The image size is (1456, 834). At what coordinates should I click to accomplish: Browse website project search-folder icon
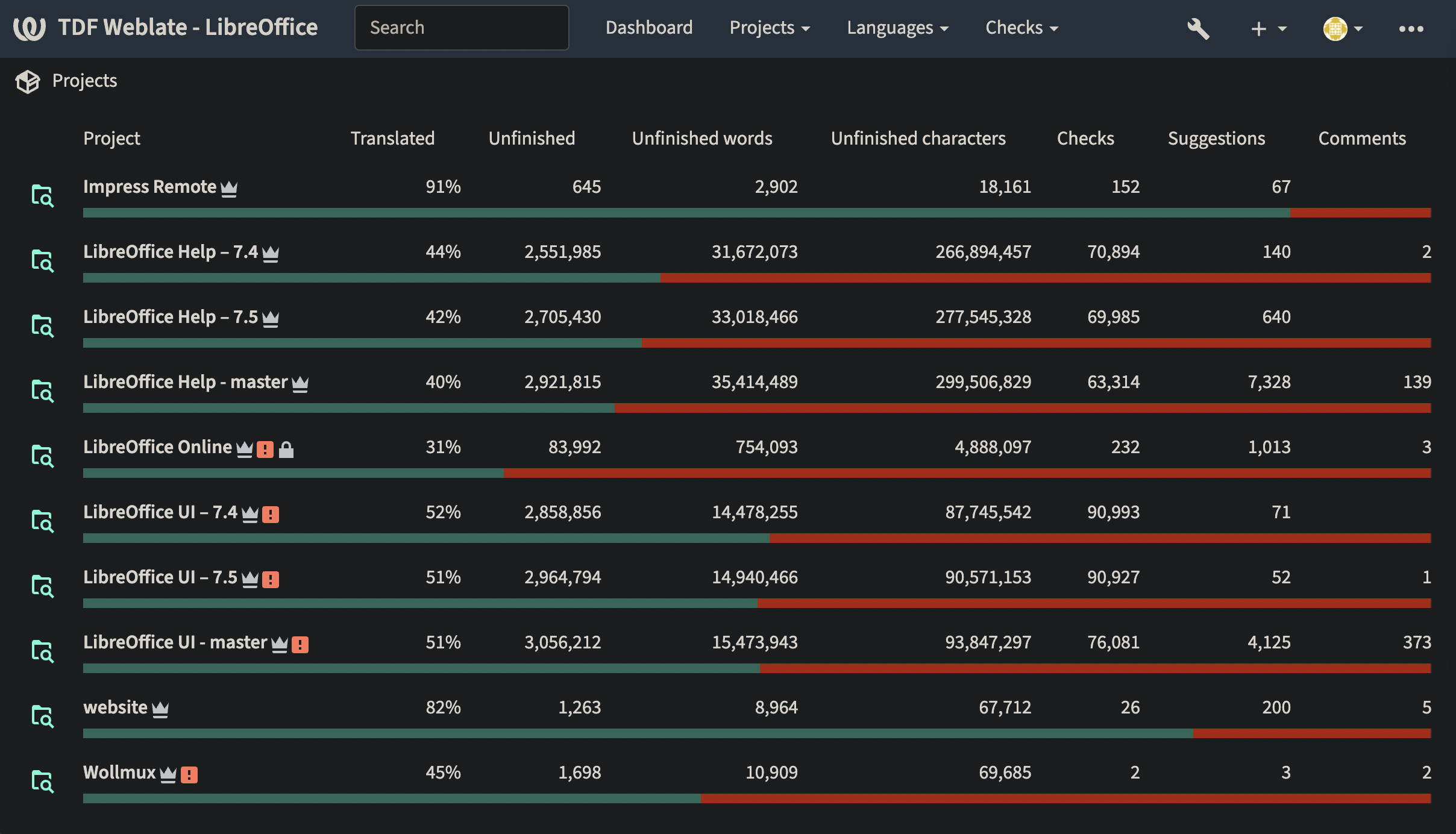point(42,716)
